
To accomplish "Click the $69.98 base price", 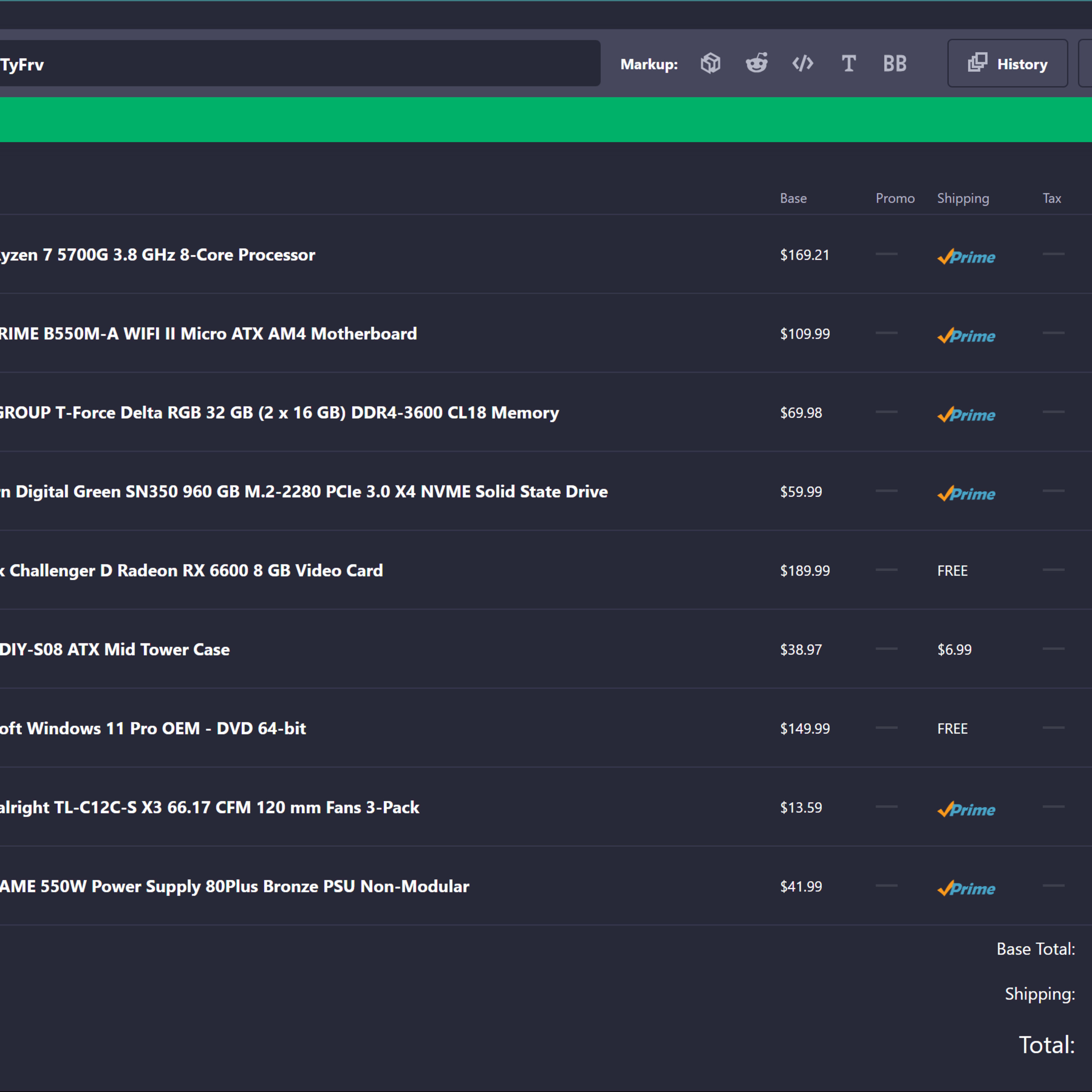I will click(801, 413).
